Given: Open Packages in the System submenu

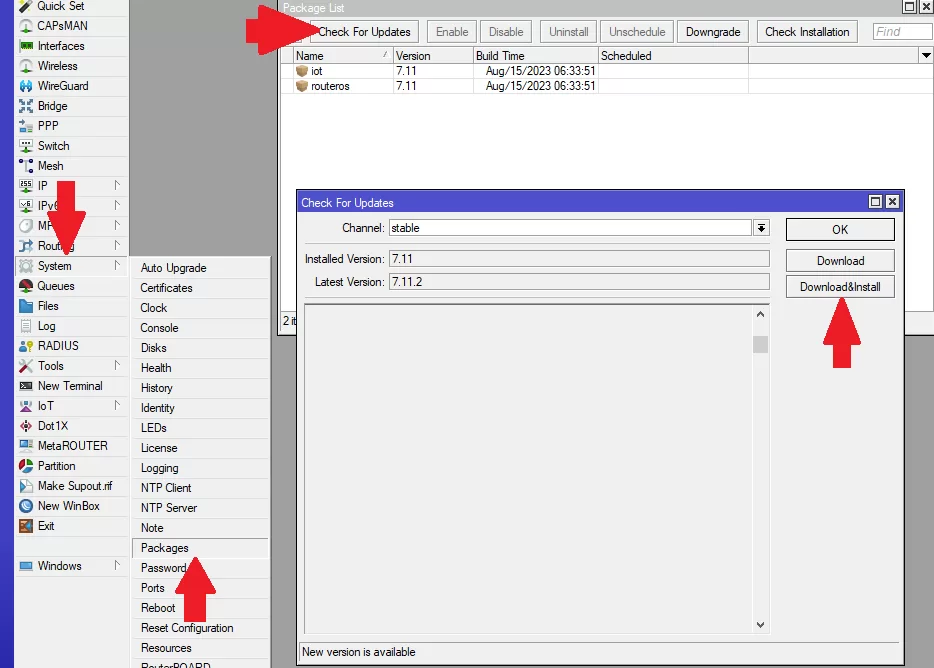Looking at the screenshot, I should pyautogui.click(x=200, y=548).
